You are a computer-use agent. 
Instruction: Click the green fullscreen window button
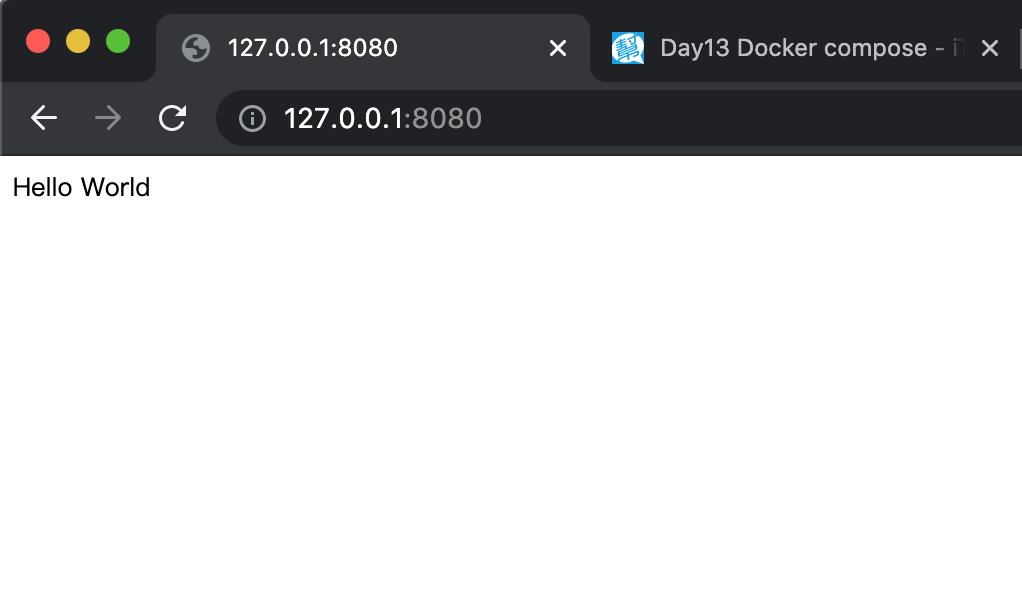click(x=118, y=41)
